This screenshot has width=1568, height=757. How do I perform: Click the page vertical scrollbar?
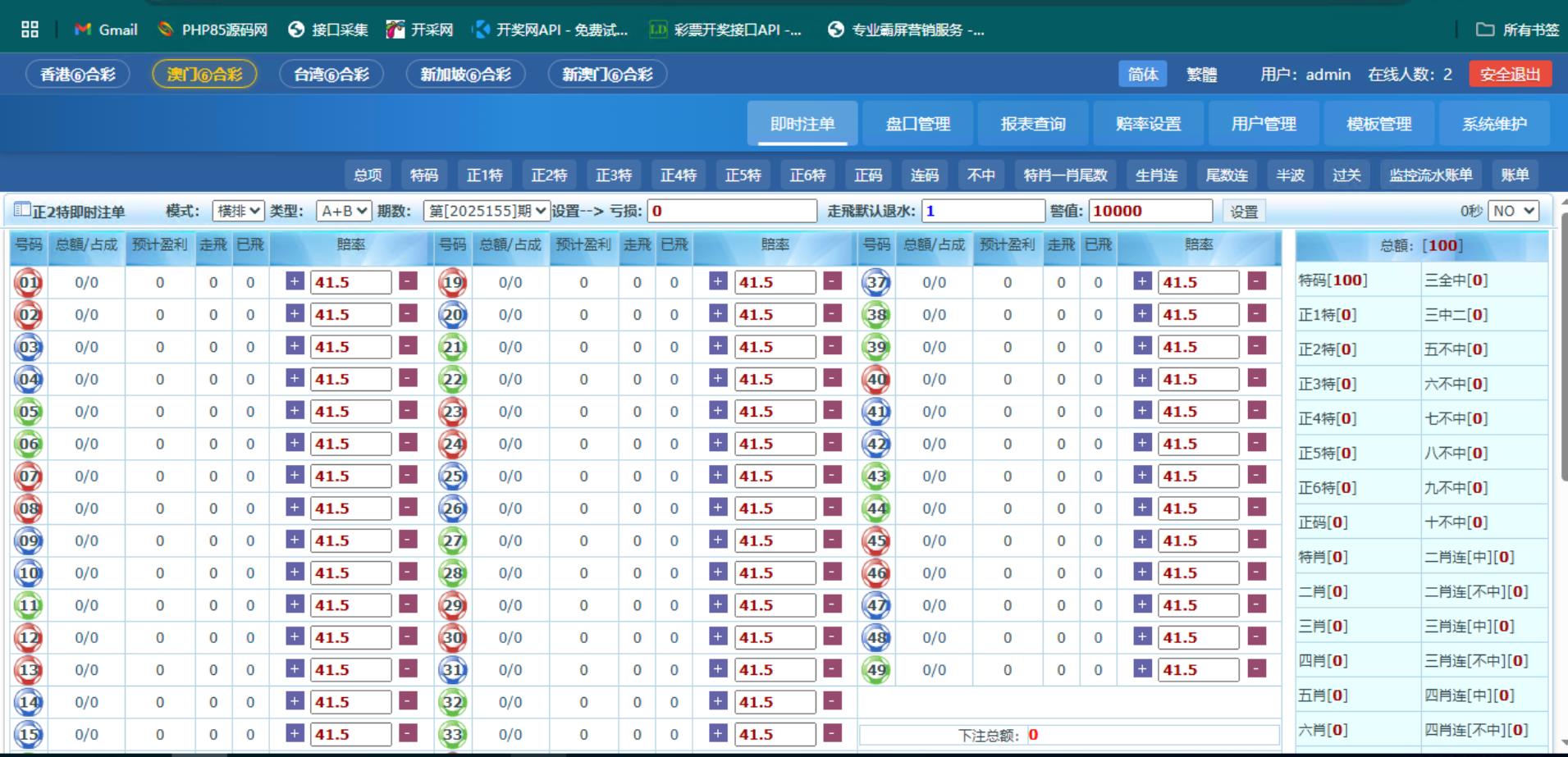1561,344
